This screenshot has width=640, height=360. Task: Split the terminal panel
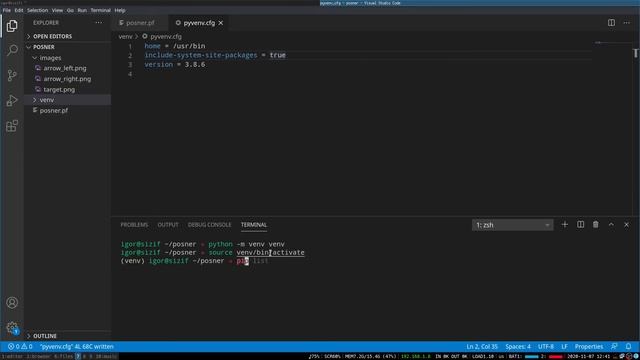point(580,224)
